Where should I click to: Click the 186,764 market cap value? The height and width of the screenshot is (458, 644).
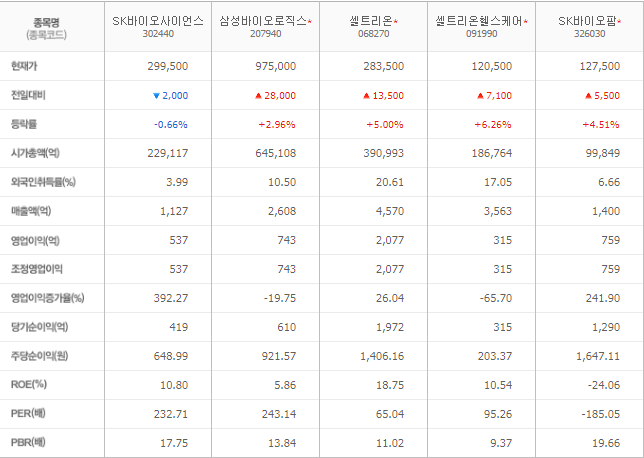(x=492, y=153)
